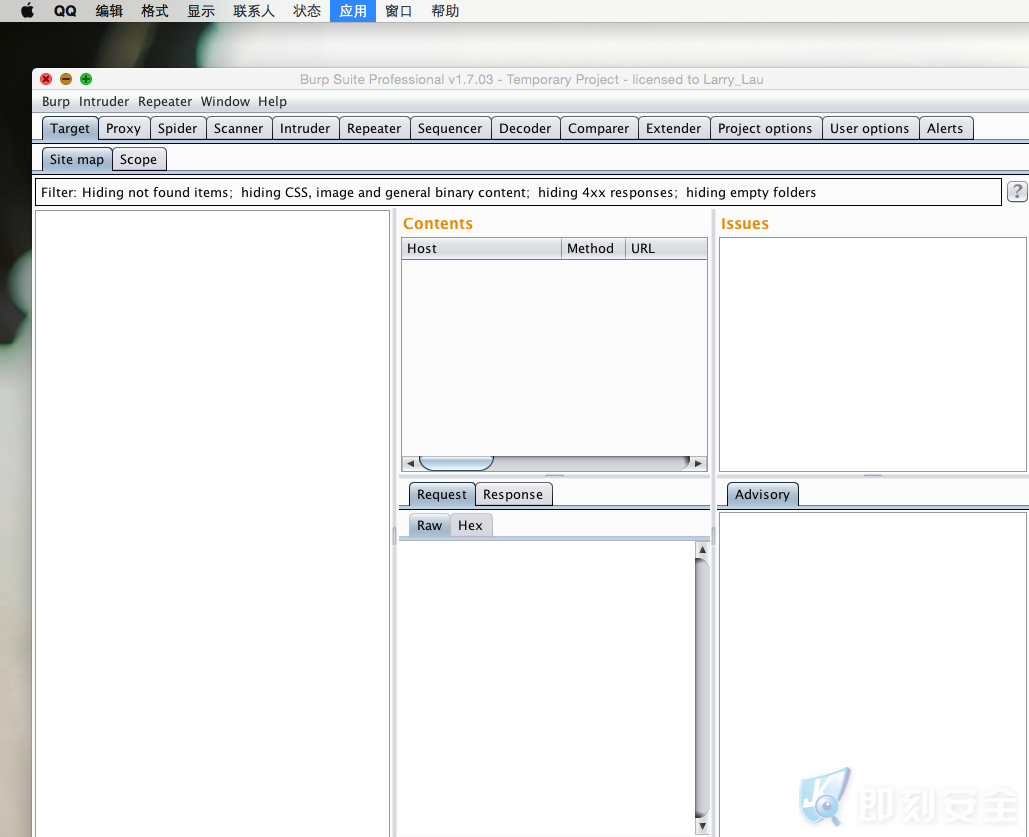Maximize the Burp Suite window
Screen dimensions: 1029x837
[86, 79]
